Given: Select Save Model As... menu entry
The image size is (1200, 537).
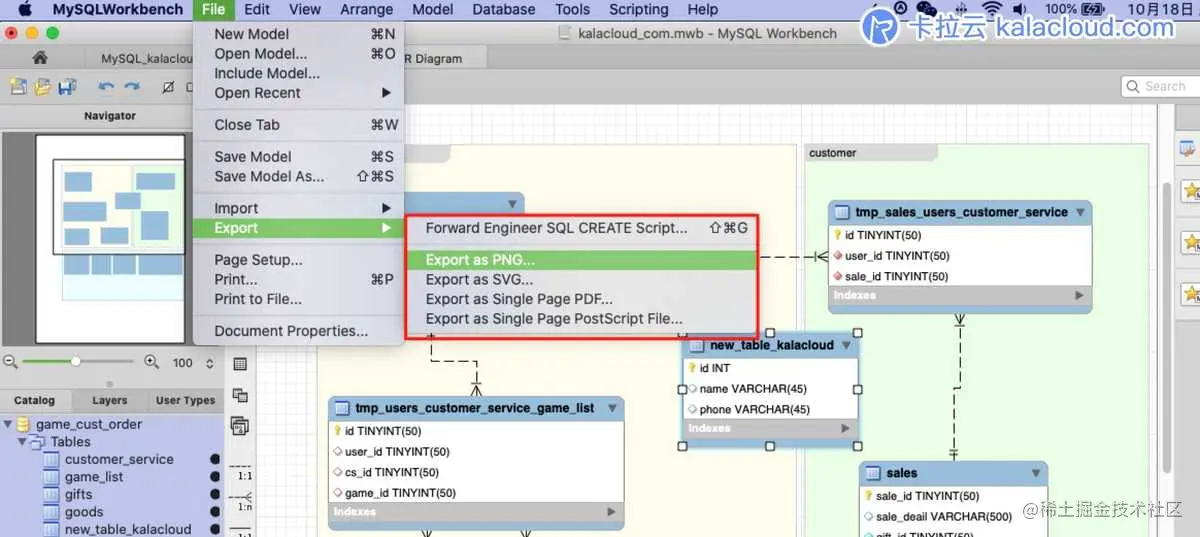Looking at the screenshot, I should [299, 176].
